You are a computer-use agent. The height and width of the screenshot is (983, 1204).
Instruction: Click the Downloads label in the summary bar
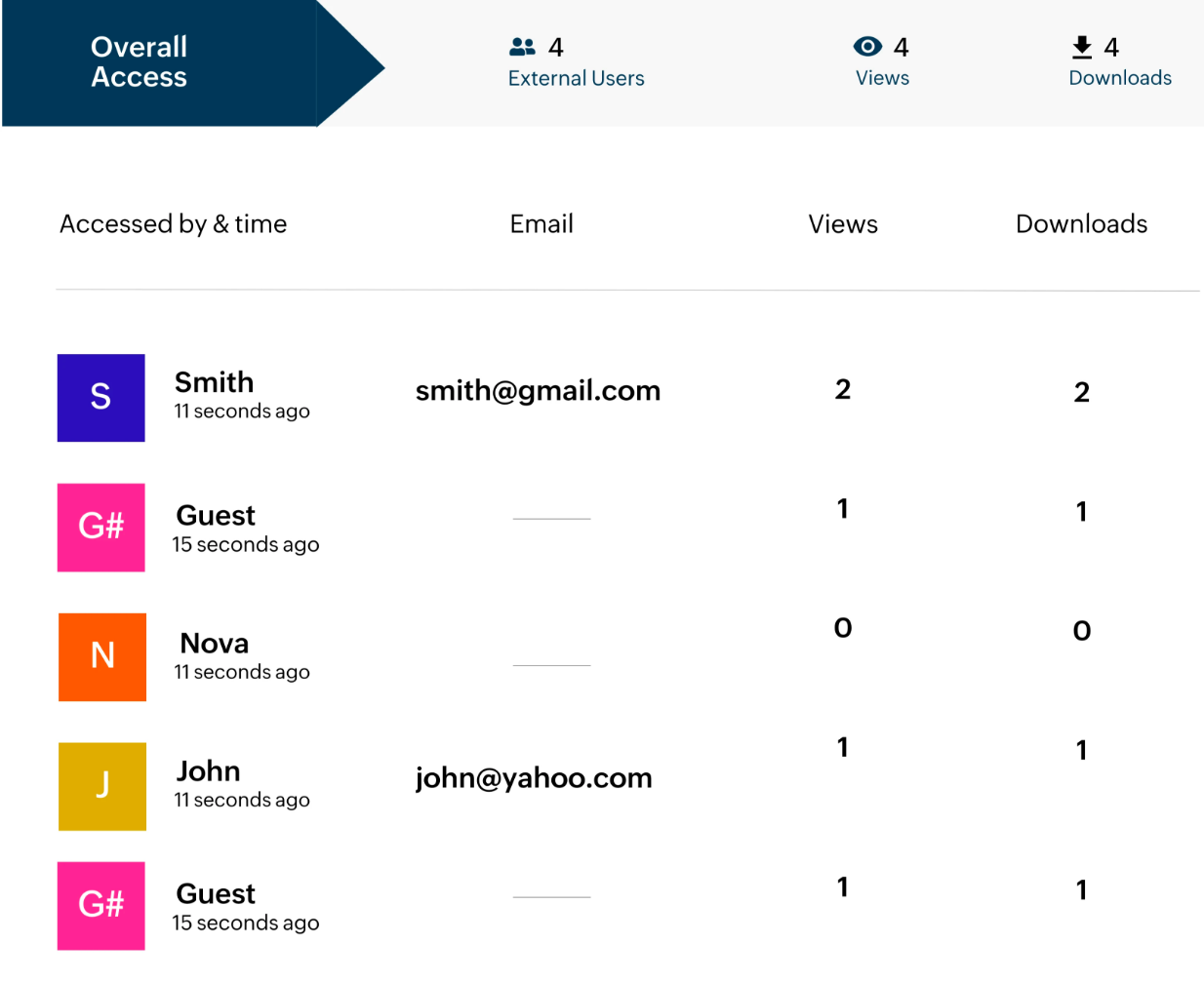1119,78
